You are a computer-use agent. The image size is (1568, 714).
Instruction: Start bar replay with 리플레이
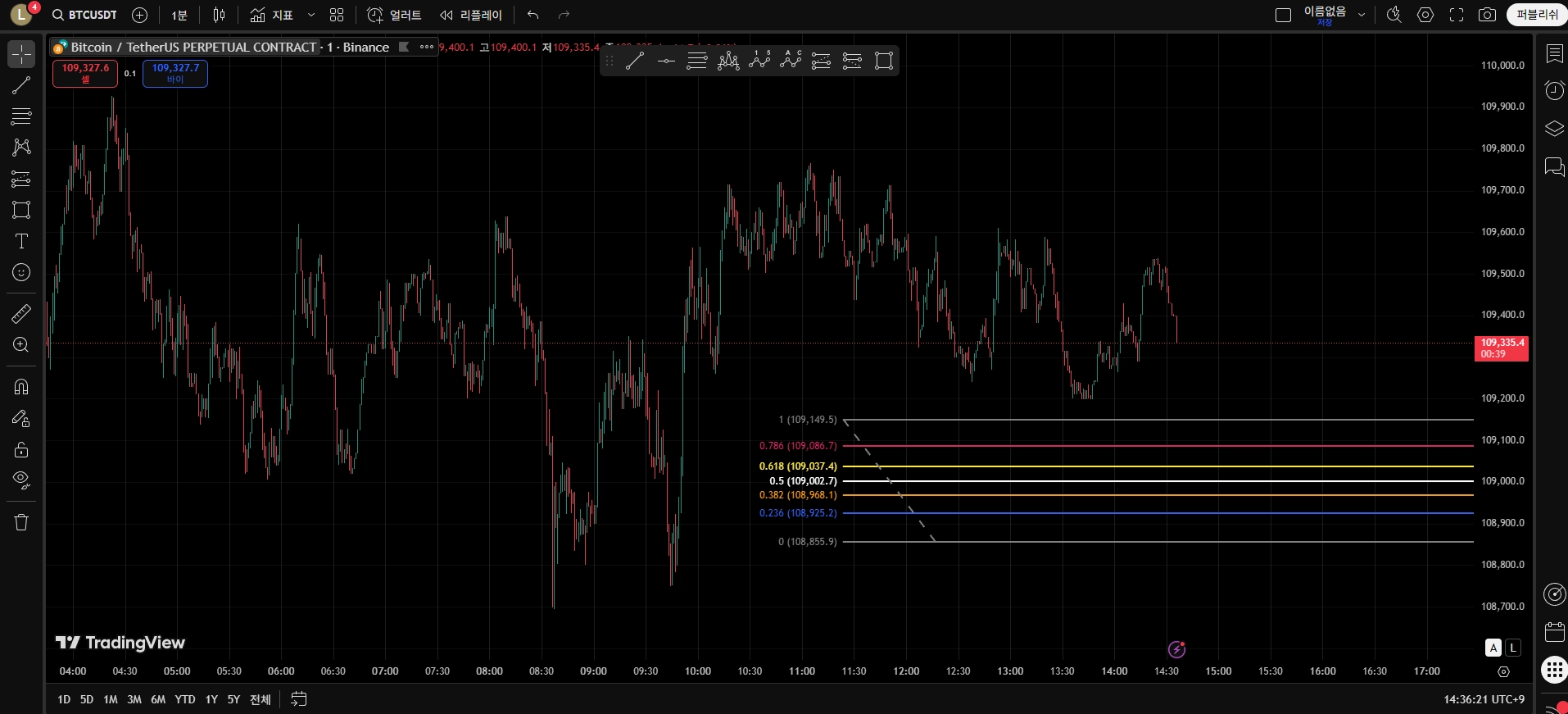(471, 15)
